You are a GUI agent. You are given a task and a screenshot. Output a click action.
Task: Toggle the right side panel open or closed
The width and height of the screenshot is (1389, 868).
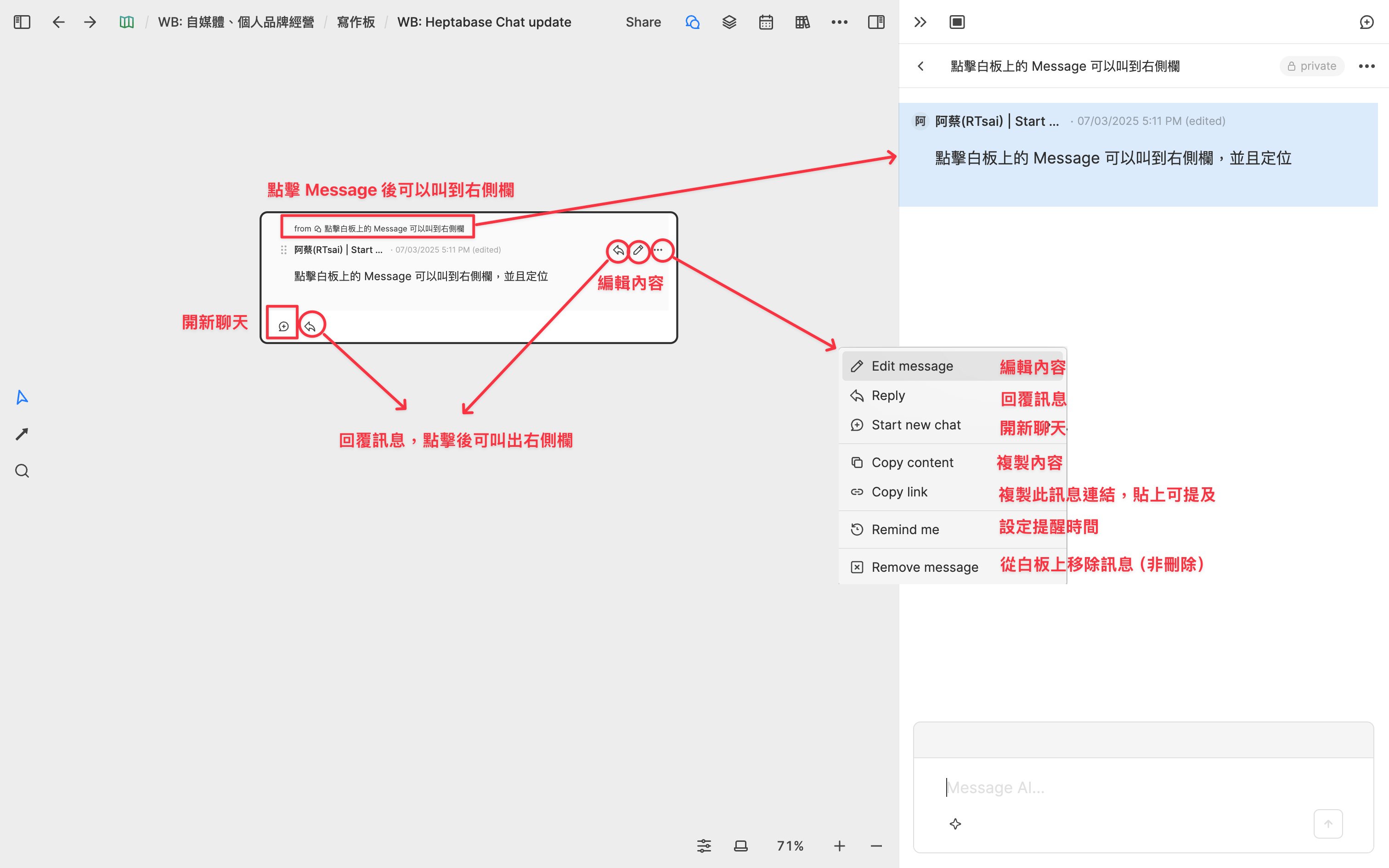tap(876, 22)
